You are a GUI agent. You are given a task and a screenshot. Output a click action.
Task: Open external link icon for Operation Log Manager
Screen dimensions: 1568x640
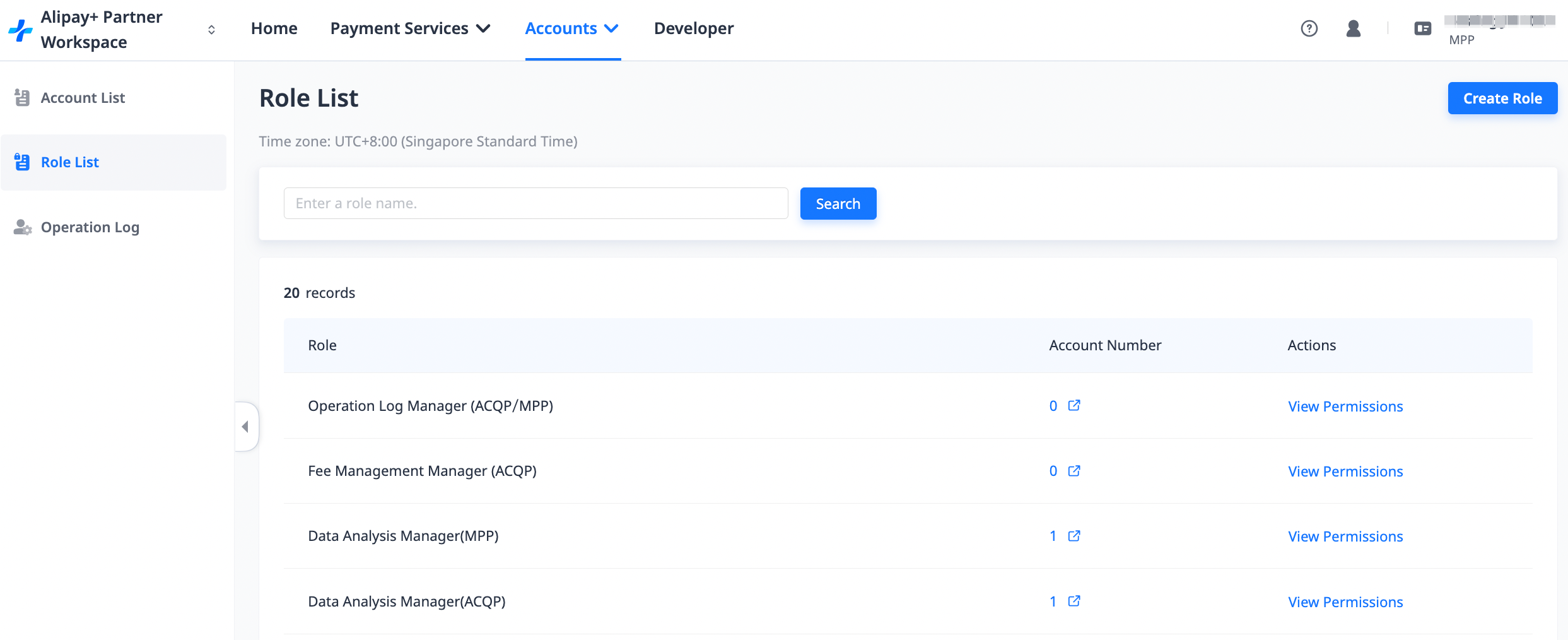coord(1074,406)
